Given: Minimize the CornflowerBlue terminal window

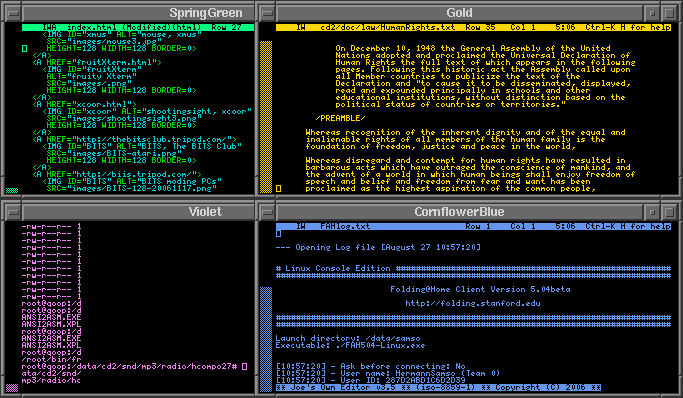Looking at the screenshot, I should pyautogui.click(x=652, y=212).
